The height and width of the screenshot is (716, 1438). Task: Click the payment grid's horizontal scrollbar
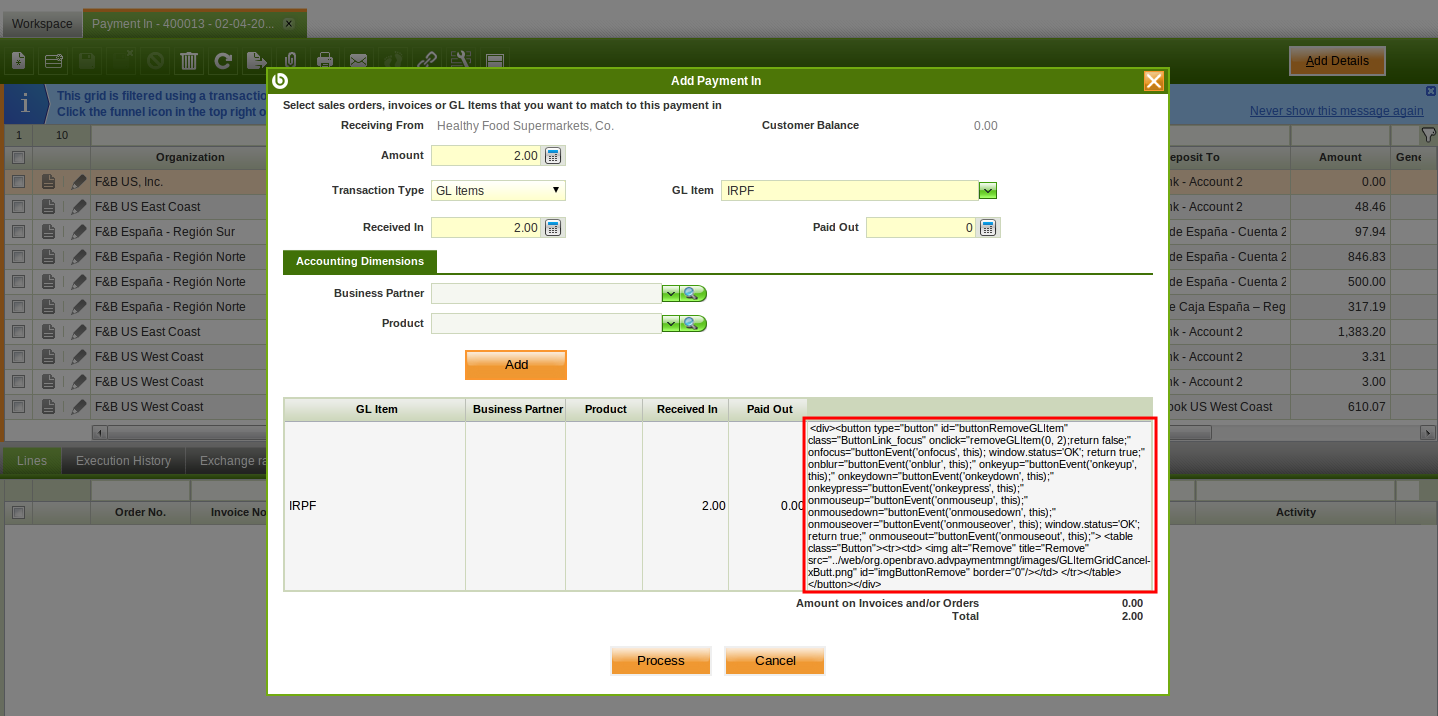(180, 433)
